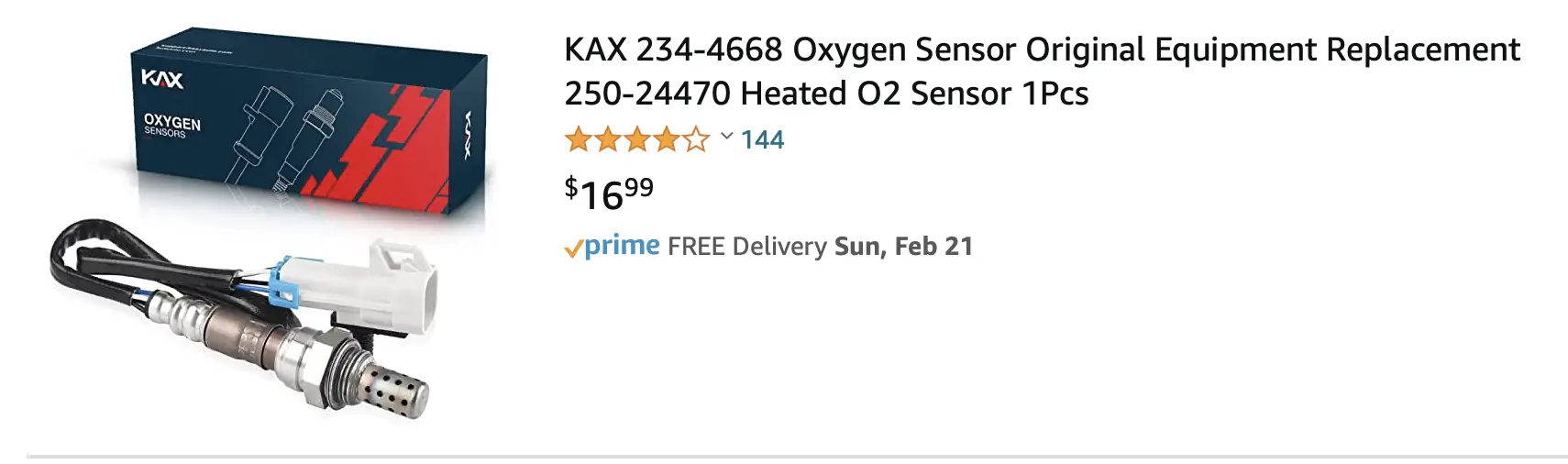Click the third gold rating star
The width and height of the screenshot is (1568, 464).
pyautogui.click(x=637, y=140)
